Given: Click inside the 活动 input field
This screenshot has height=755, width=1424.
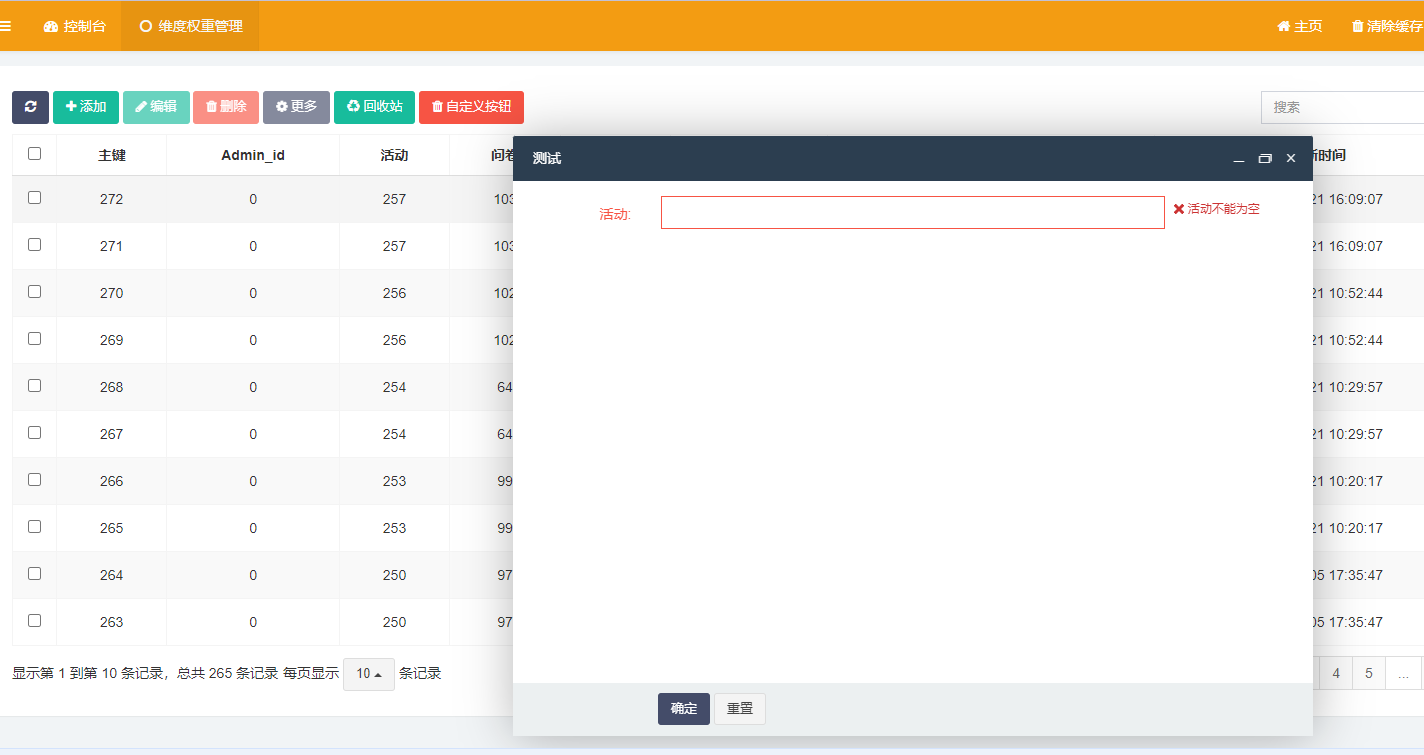Looking at the screenshot, I should click(911, 212).
